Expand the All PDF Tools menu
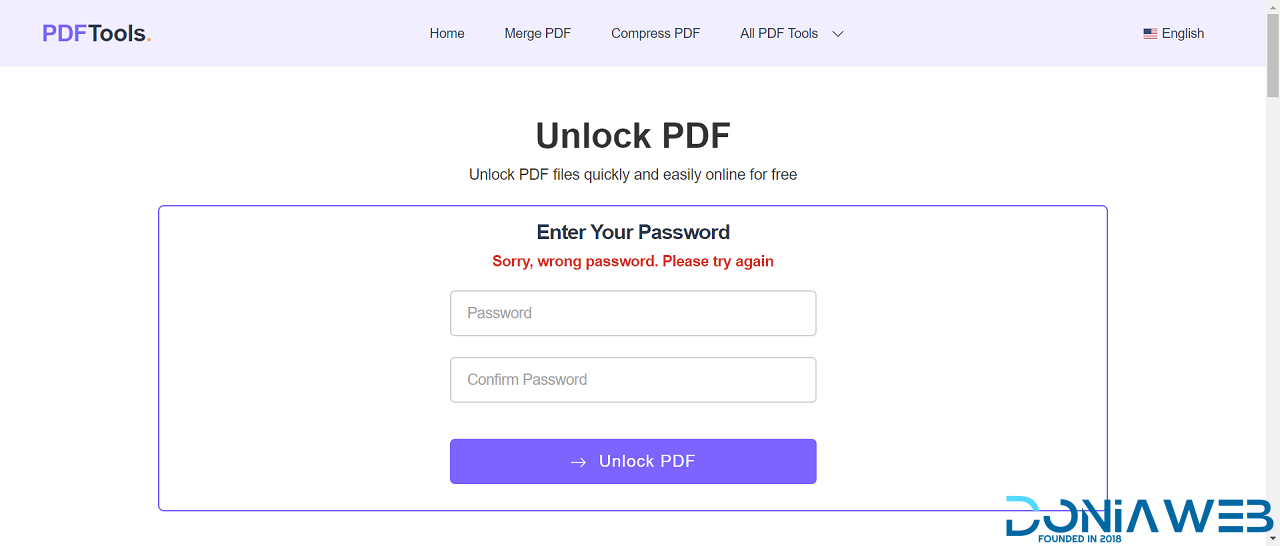Viewport: 1280px width, 546px height. coord(779,33)
